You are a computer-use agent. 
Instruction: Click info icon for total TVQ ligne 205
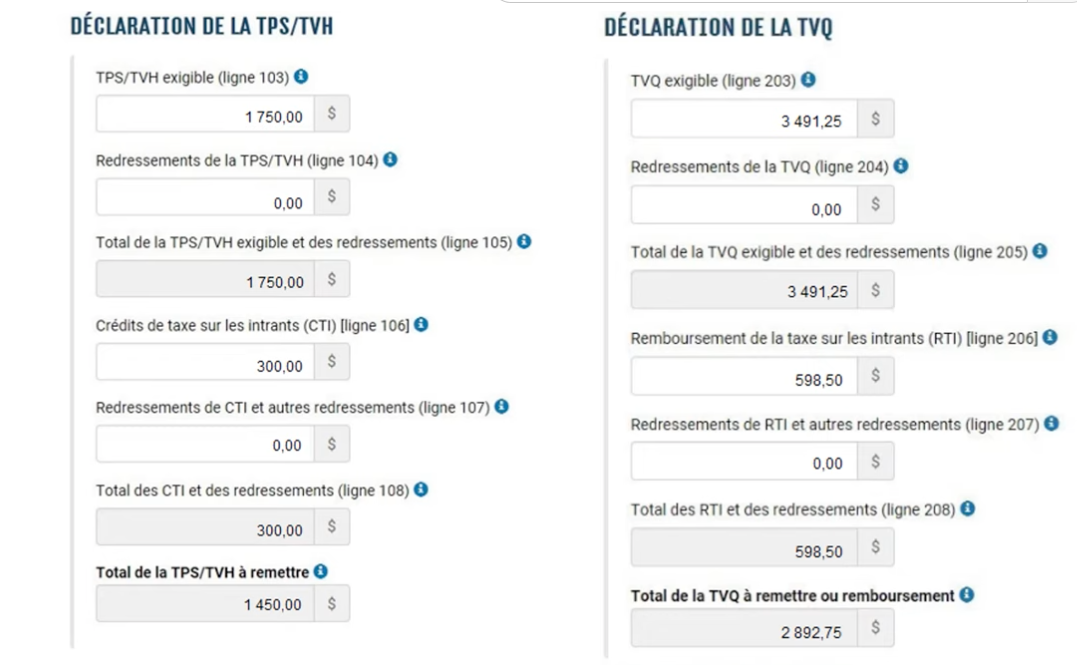[1039, 252]
